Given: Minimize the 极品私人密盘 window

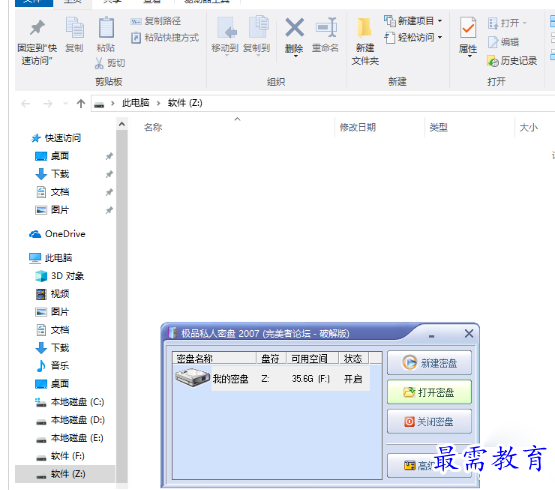Looking at the screenshot, I should (431, 336).
